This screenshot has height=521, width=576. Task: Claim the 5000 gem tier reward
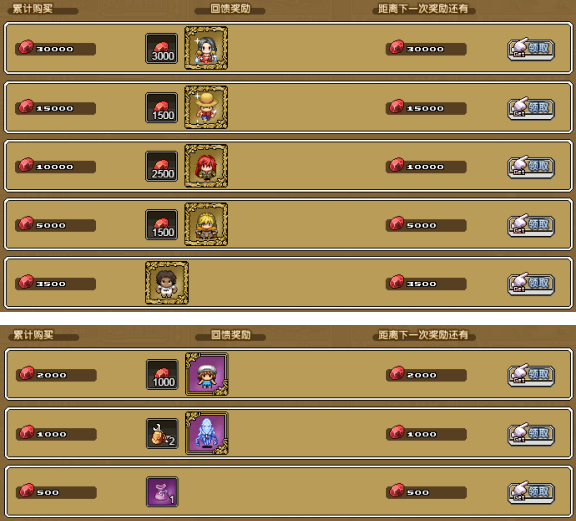[531, 226]
